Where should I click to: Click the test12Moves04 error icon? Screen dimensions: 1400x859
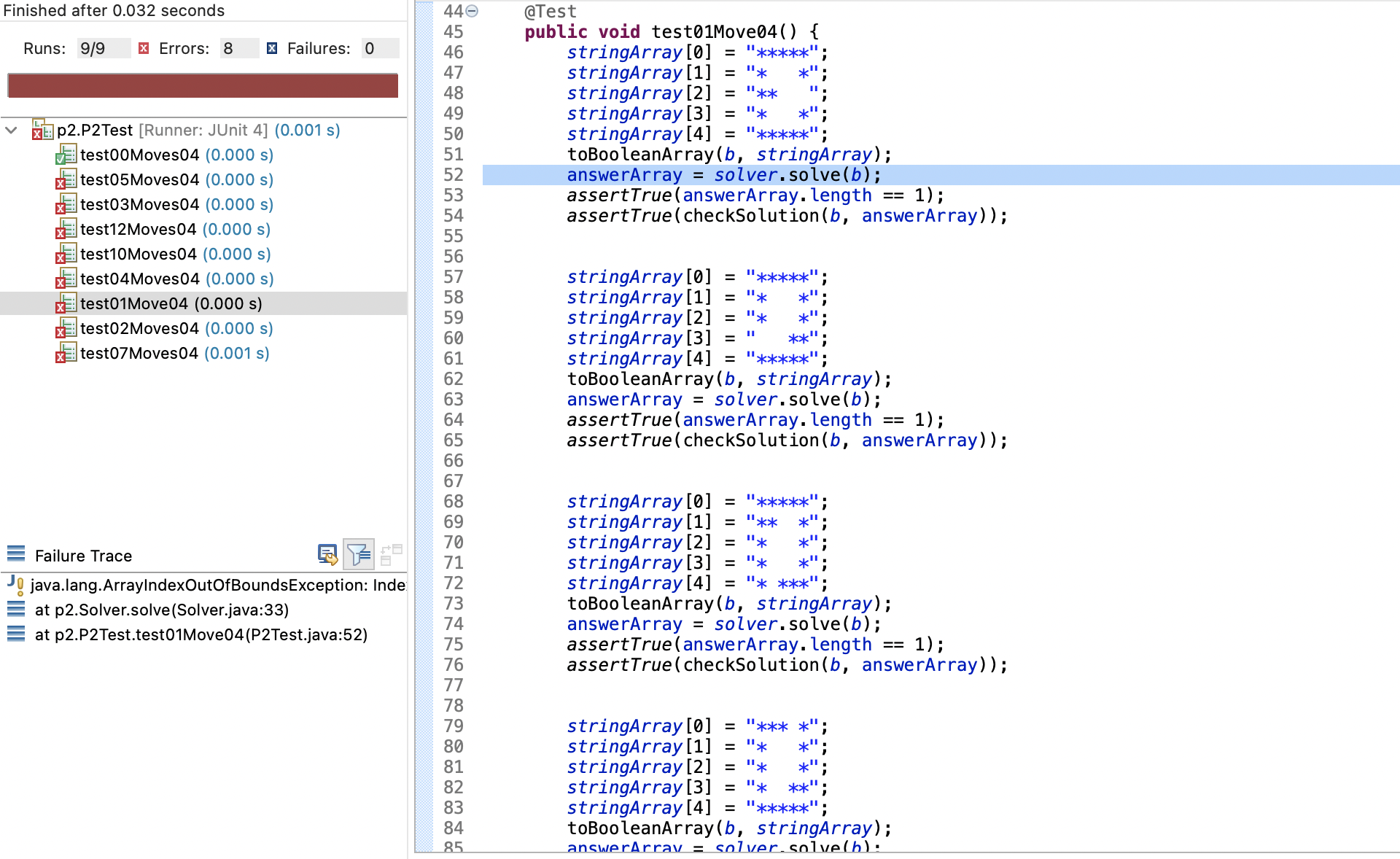(x=66, y=230)
